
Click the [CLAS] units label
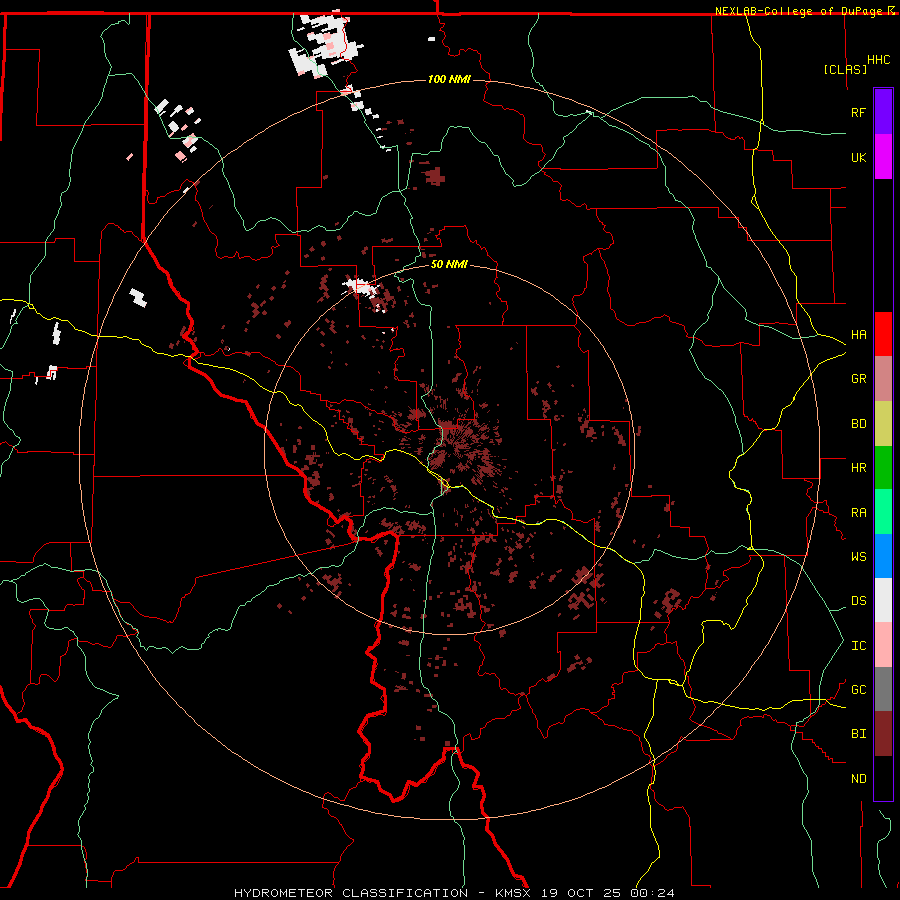(x=845, y=69)
